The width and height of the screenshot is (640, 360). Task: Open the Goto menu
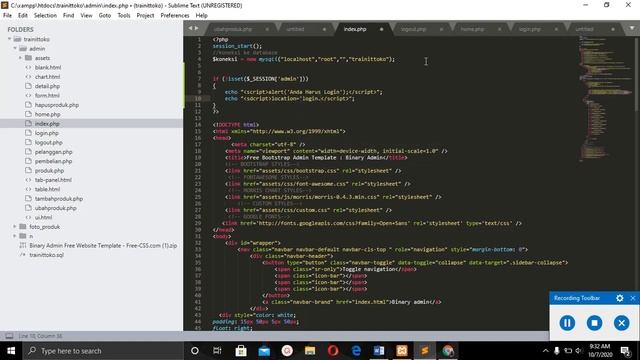tap(105, 15)
